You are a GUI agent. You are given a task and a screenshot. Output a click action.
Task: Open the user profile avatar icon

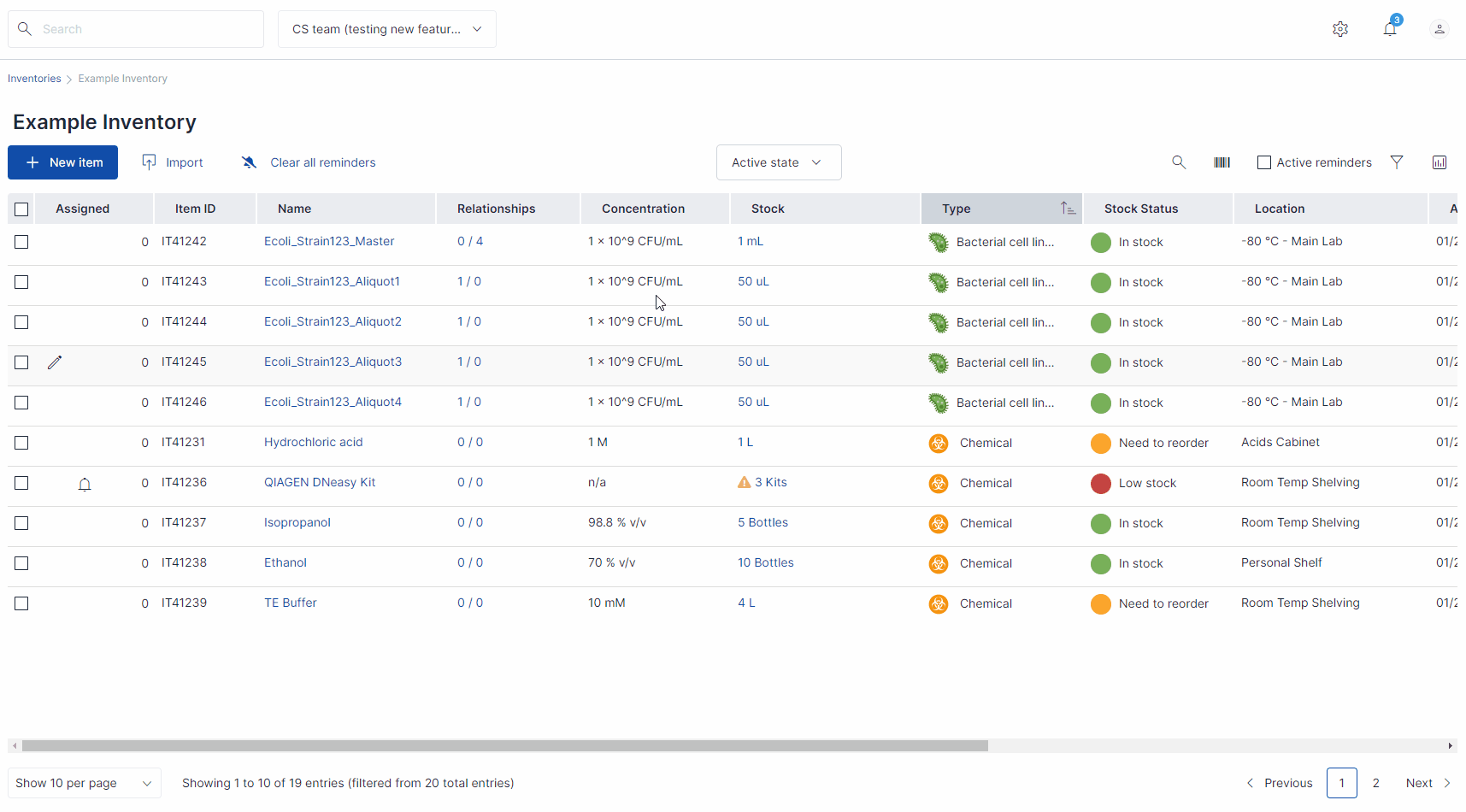pyautogui.click(x=1439, y=29)
